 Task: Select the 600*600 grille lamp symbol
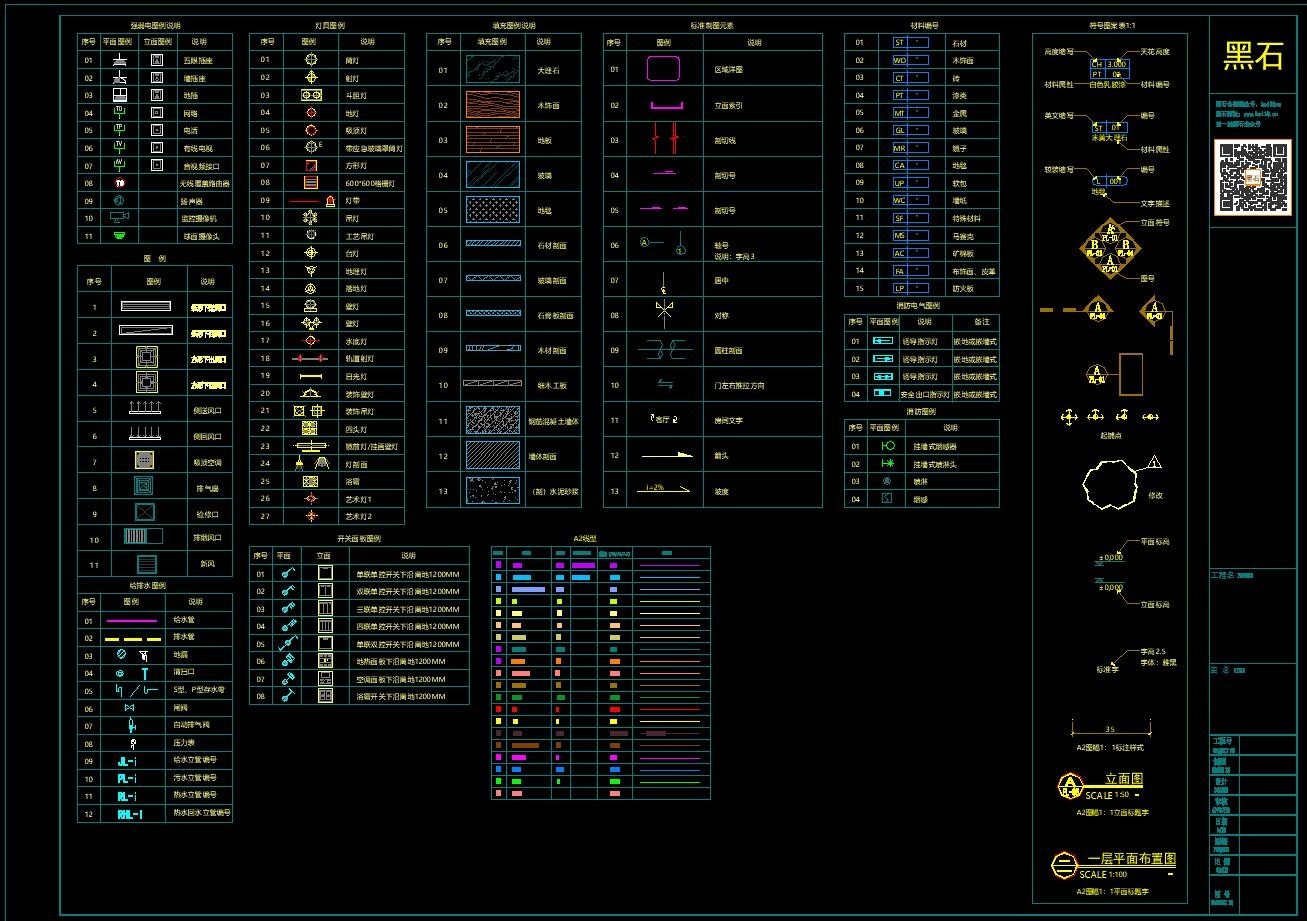coord(311,183)
